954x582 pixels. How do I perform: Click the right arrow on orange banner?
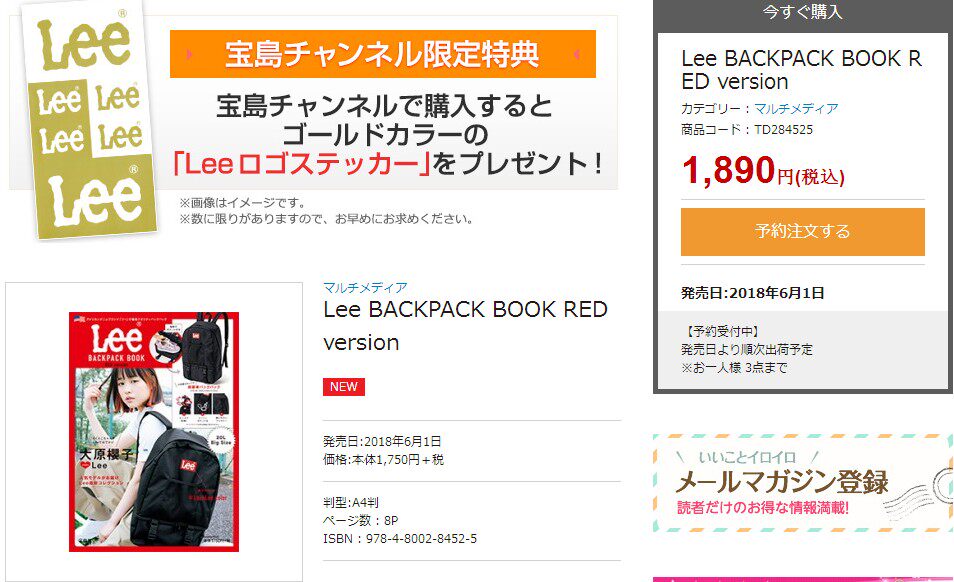[x=576, y=54]
